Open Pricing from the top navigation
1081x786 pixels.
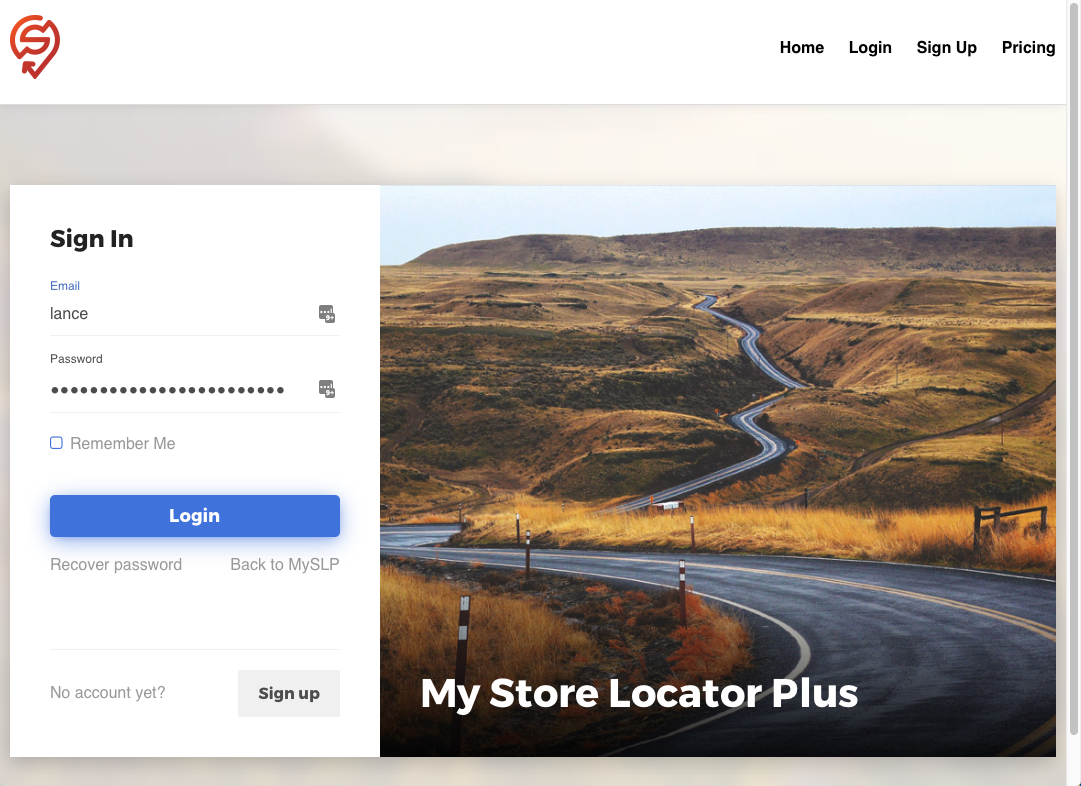click(x=1028, y=47)
